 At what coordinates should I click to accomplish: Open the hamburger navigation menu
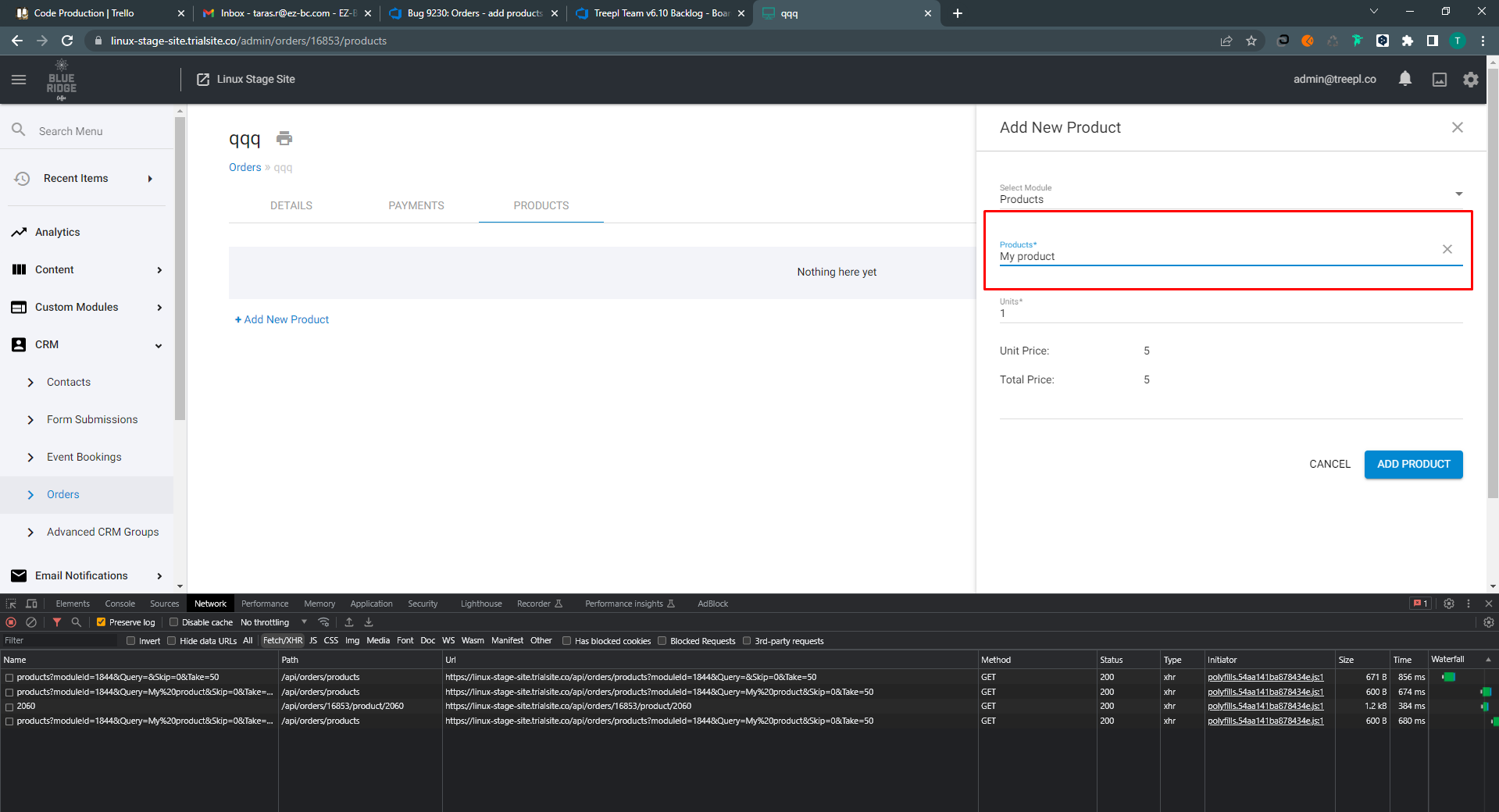click(x=19, y=80)
